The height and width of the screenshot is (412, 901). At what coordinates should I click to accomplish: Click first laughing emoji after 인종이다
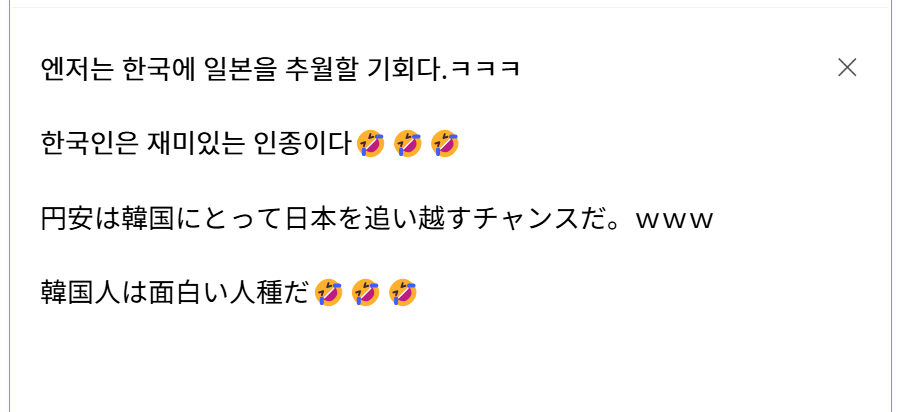click(371, 143)
